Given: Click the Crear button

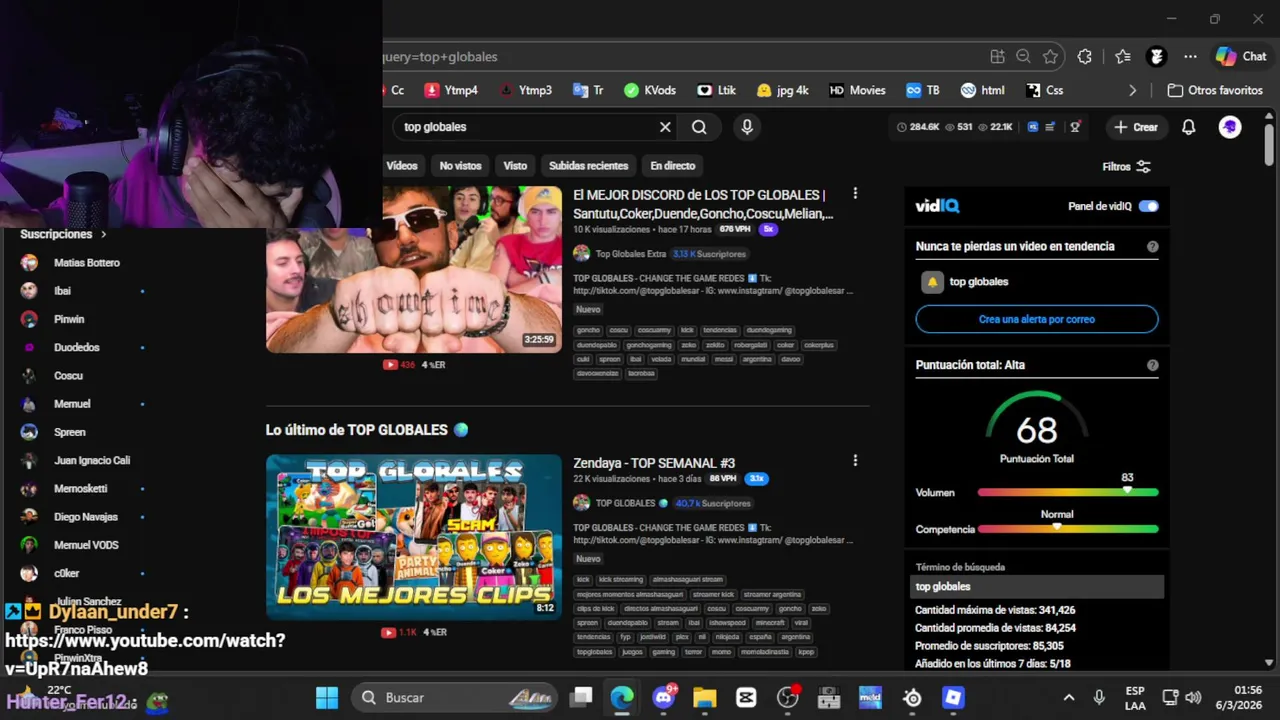Looking at the screenshot, I should [1135, 127].
